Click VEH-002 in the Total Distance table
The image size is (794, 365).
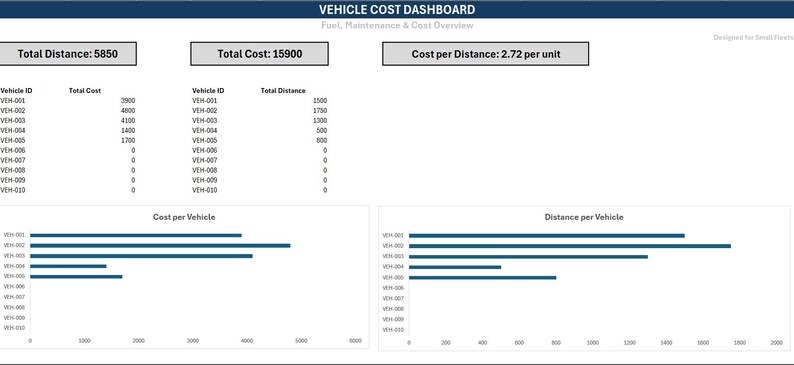[x=205, y=110]
